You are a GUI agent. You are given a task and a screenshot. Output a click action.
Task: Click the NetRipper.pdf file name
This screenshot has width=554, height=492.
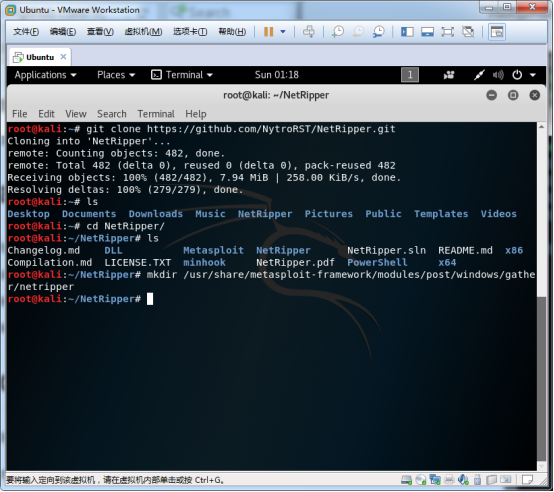point(295,263)
